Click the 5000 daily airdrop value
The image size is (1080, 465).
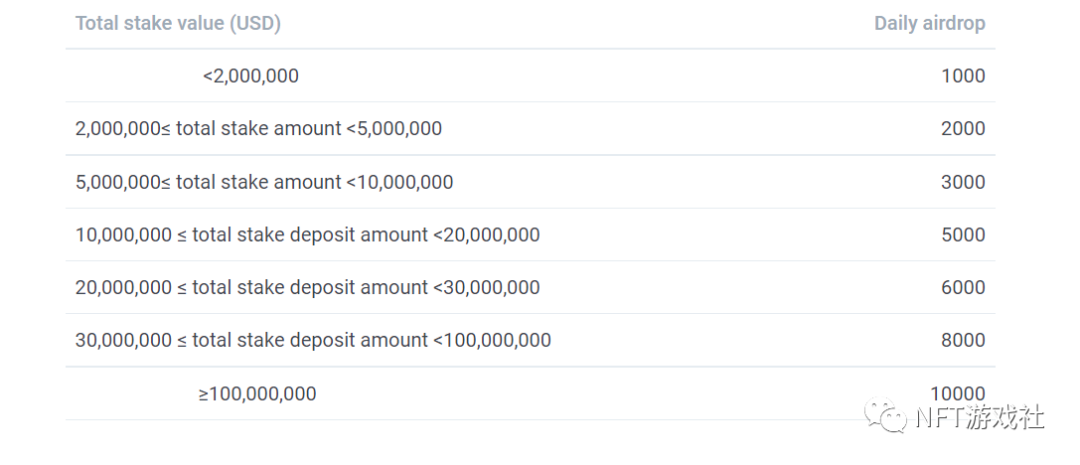962,235
